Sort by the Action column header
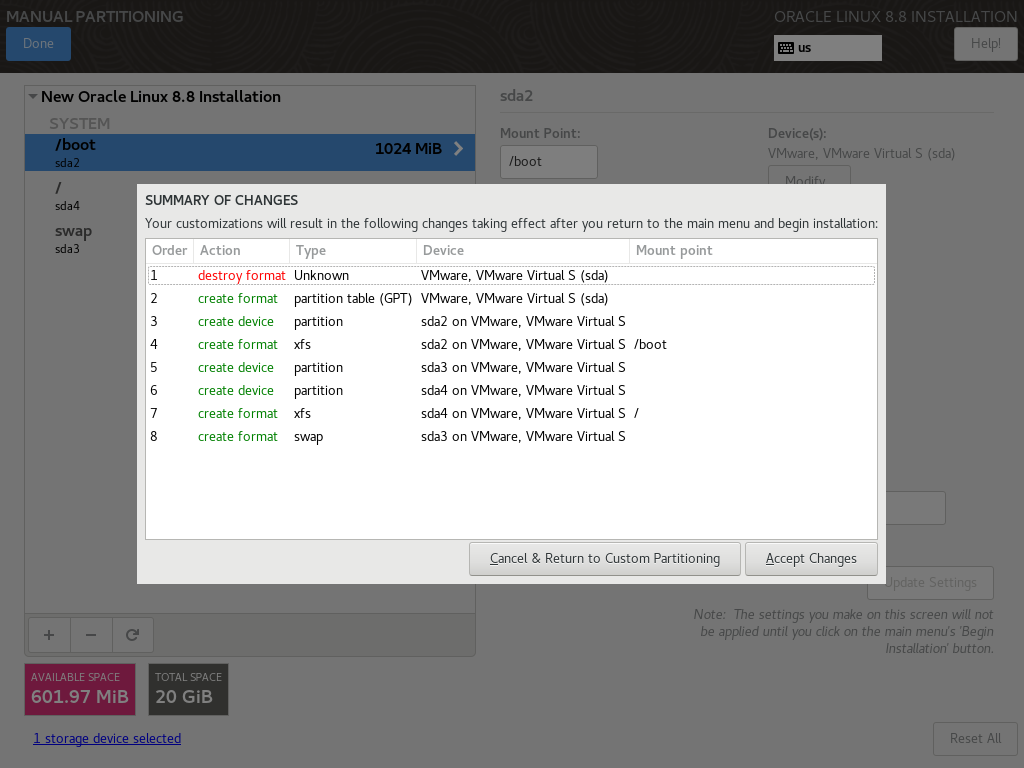 coord(241,251)
